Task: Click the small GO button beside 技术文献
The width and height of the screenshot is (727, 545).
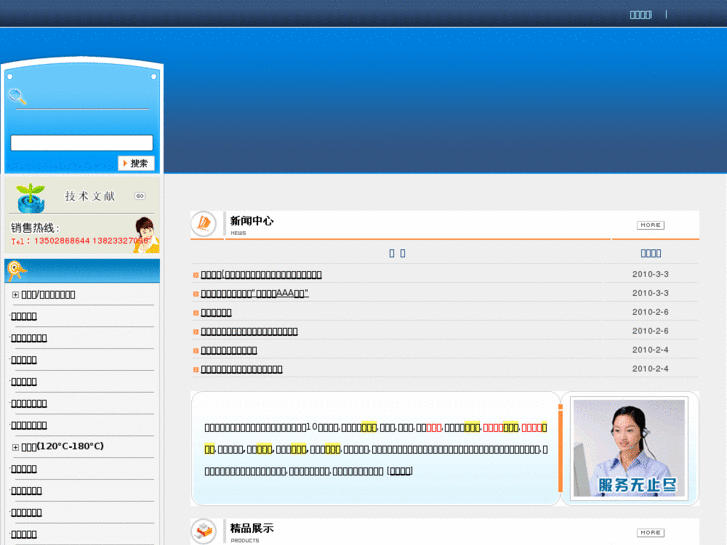Action: 140,196
